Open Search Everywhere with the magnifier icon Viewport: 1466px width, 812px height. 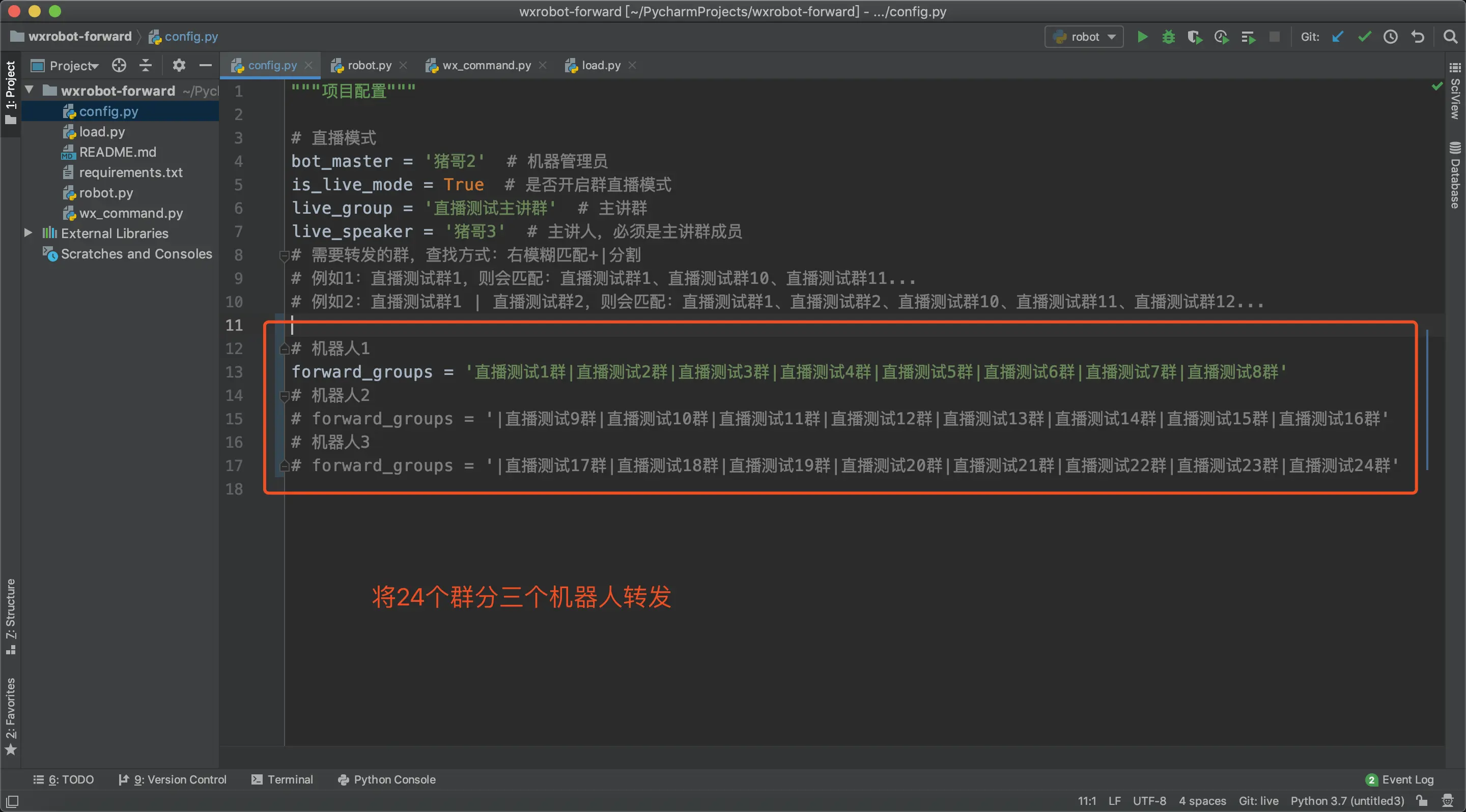pyautogui.click(x=1450, y=37)
